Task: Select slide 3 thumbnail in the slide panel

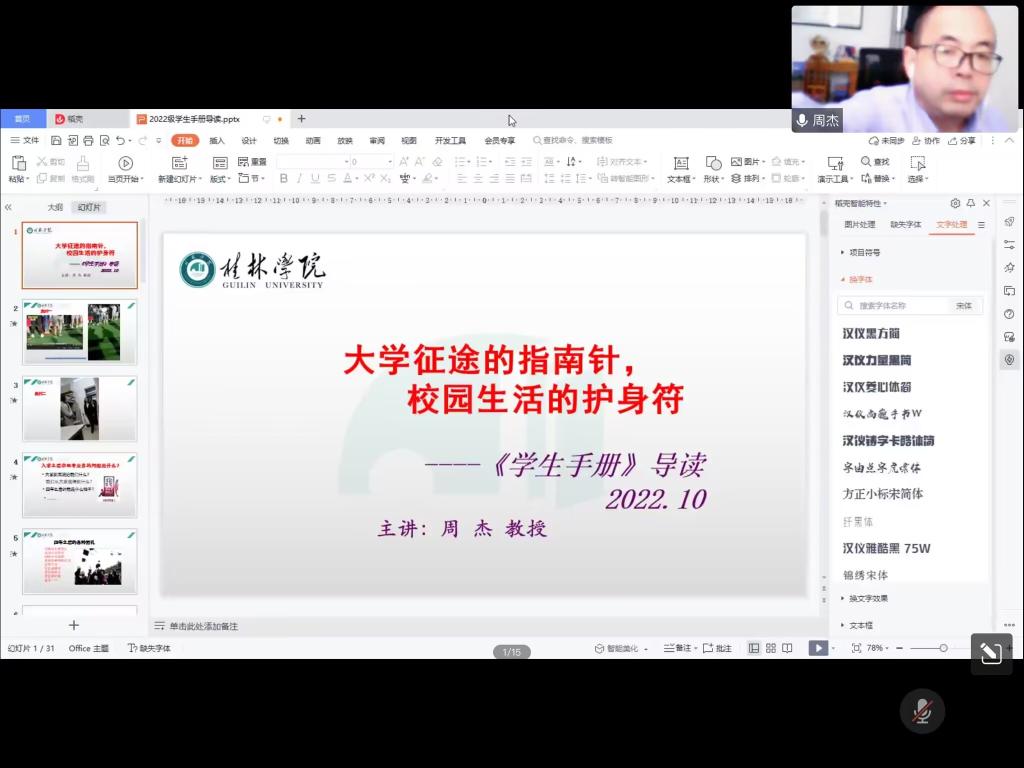Action: (80, 408)
